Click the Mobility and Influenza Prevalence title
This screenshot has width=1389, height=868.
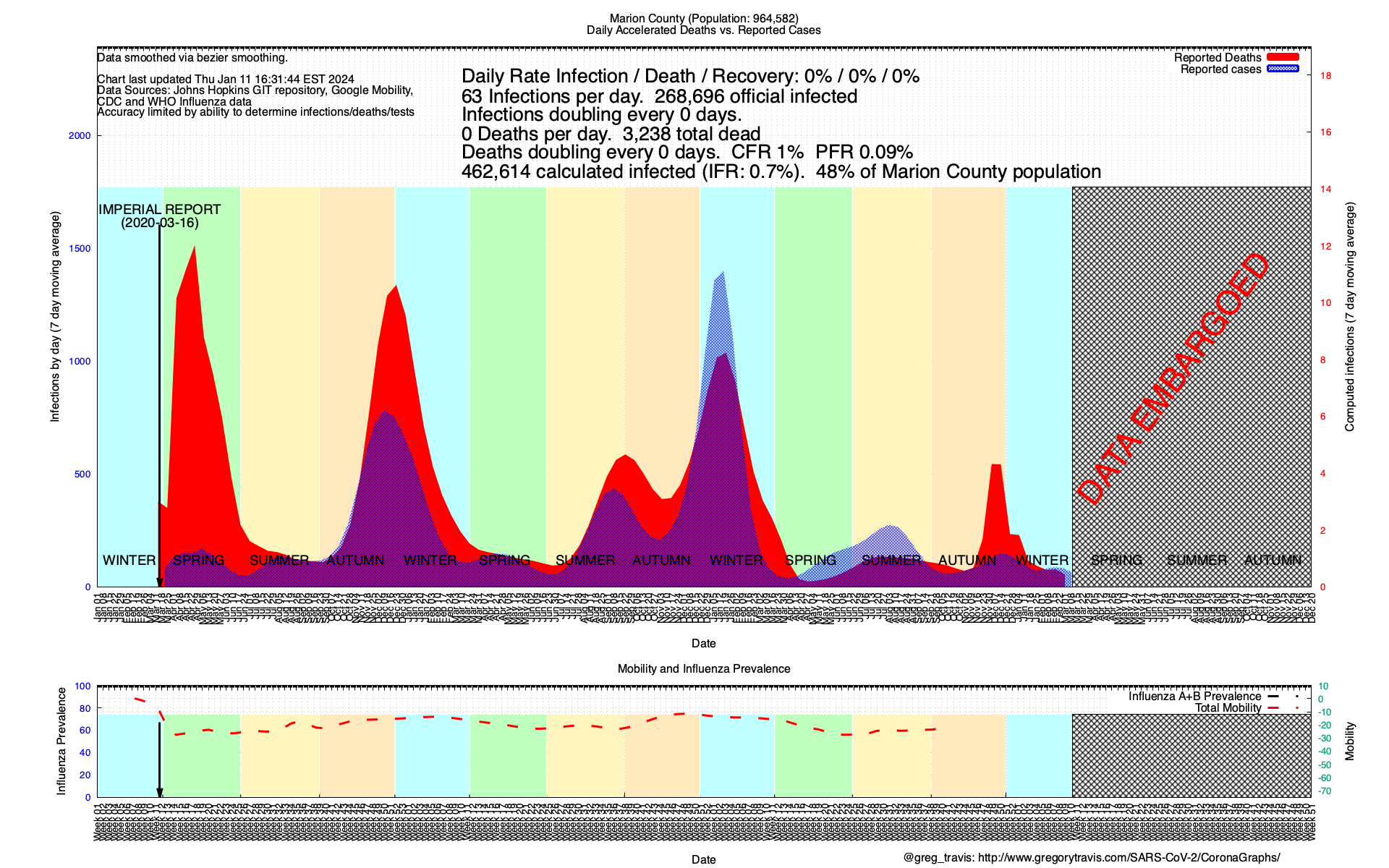[x=703, y=668]
